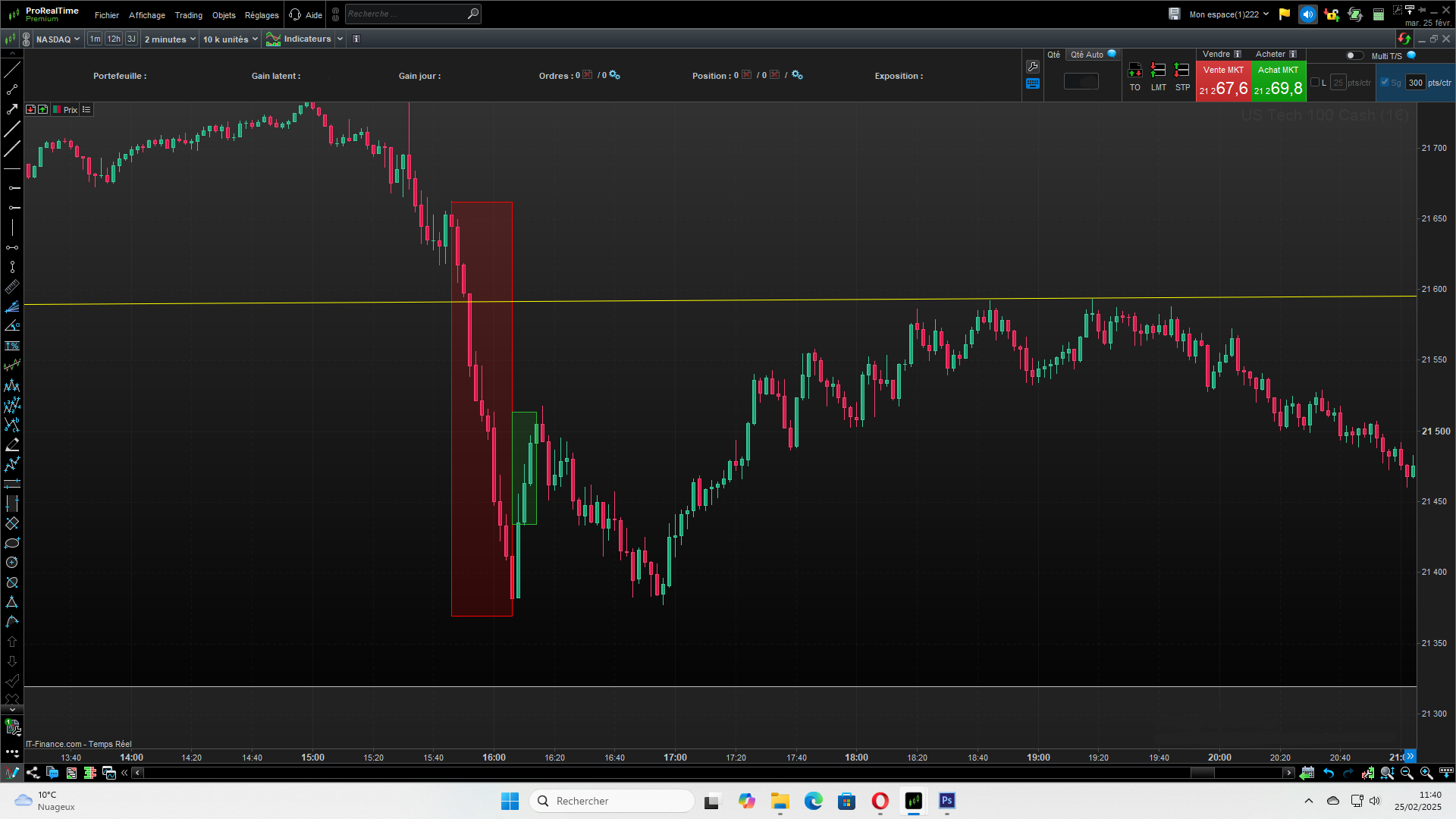This screenshot has width=1456, height=819.
Task: Expand the 10 k unités dropdown
Action: tap(230, 39)
